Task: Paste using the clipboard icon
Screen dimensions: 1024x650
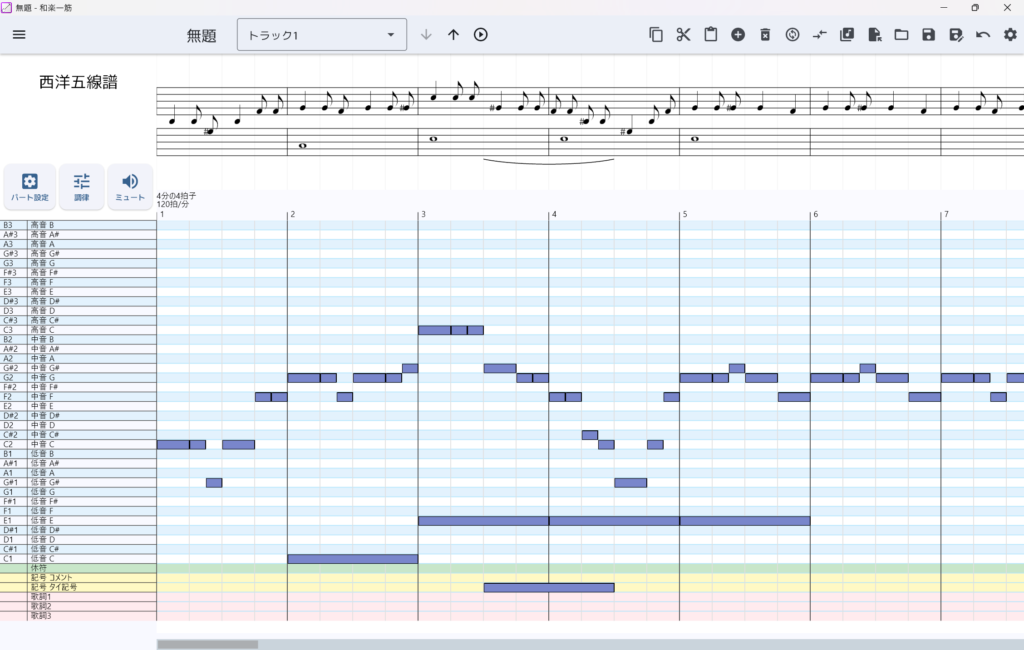Action: point(711,35)
